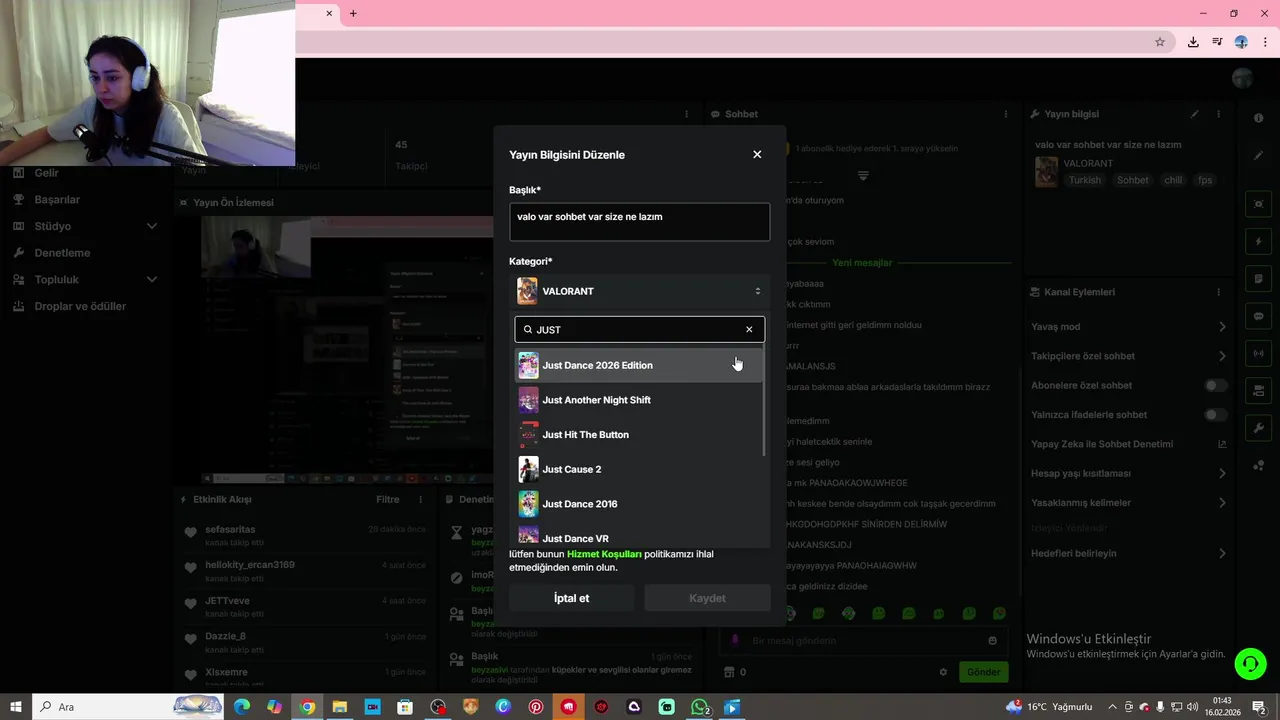1280x720 pixels.
Task: Click the Başlık title input field
Action: point(639,222)
